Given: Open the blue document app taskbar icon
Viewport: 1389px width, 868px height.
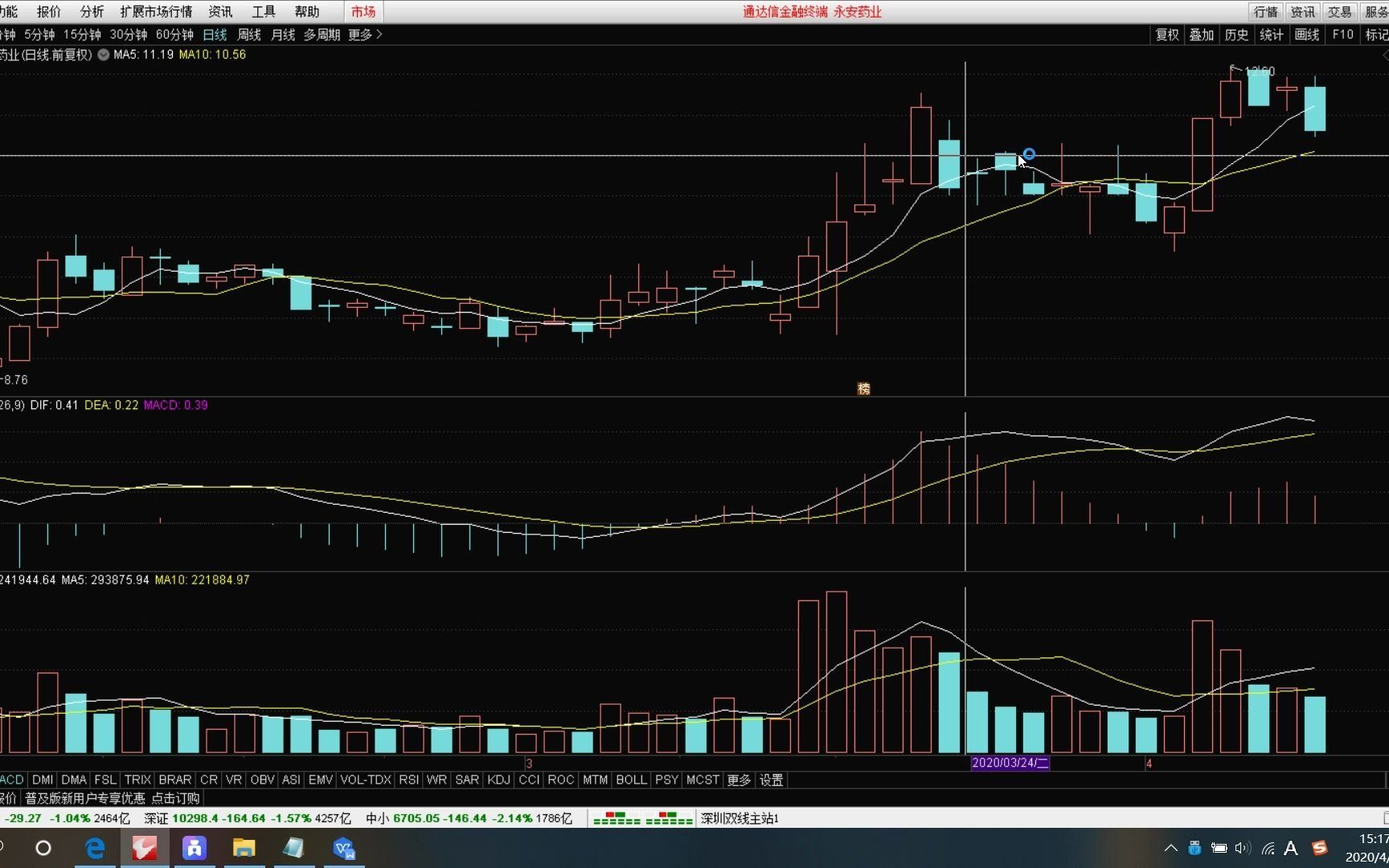Looking at the screenshot, I should point(344,848).
